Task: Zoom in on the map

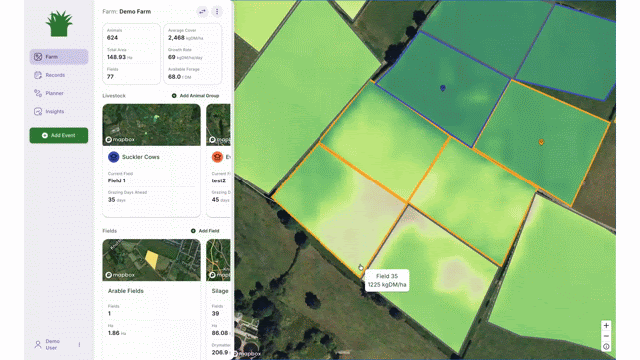Action: coord(606,325)
